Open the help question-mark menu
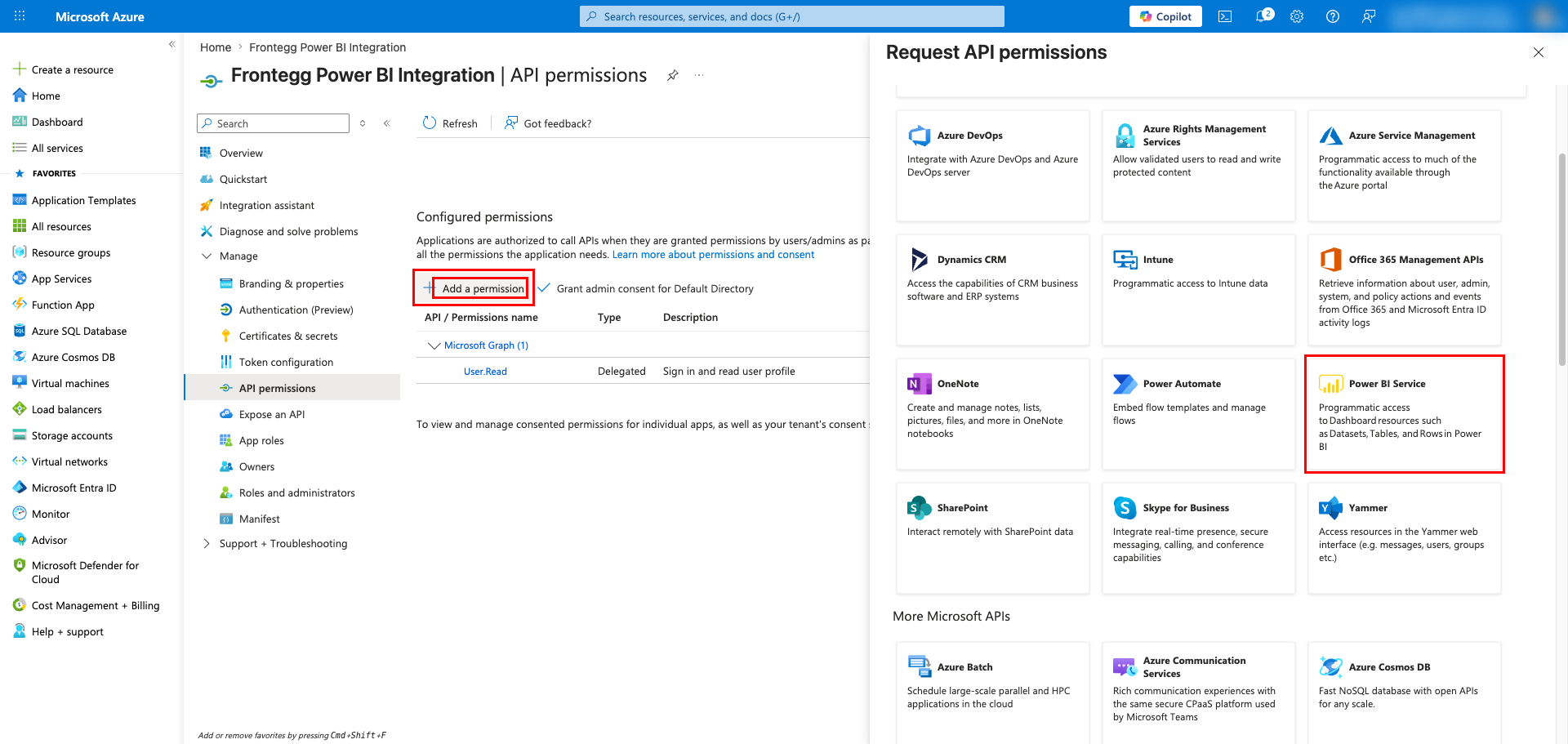 pos(1333,16)
